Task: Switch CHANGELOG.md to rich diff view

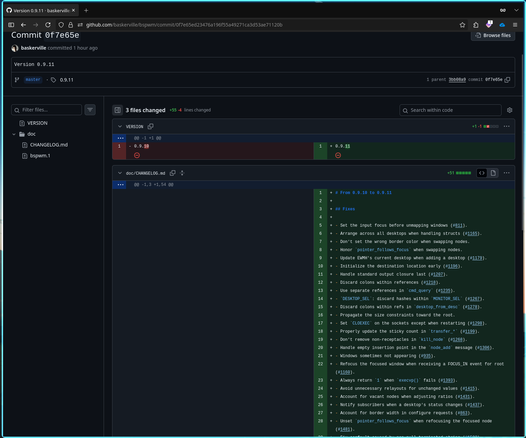Action: point(493,173)
